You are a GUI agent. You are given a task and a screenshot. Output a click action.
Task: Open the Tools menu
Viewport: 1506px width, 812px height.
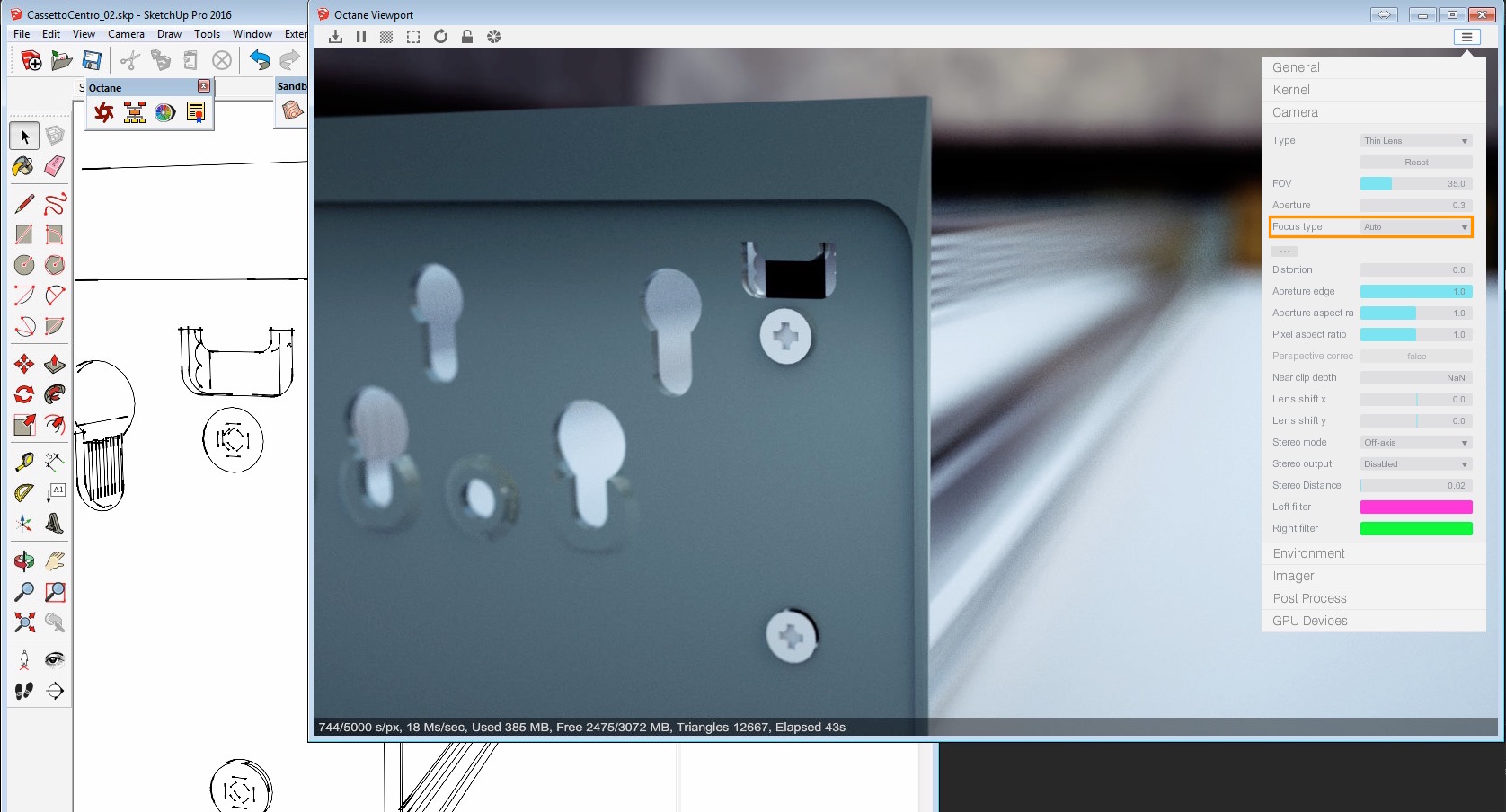(x=207, y=34)
